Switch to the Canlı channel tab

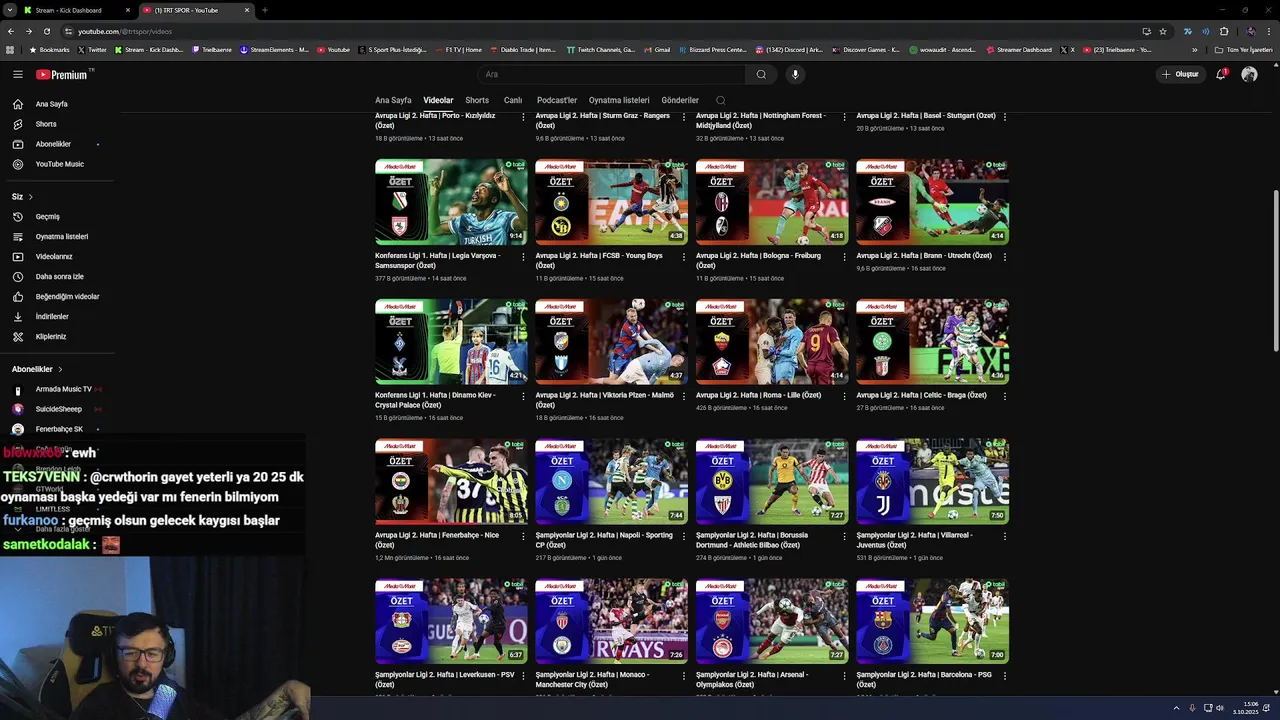513,100
